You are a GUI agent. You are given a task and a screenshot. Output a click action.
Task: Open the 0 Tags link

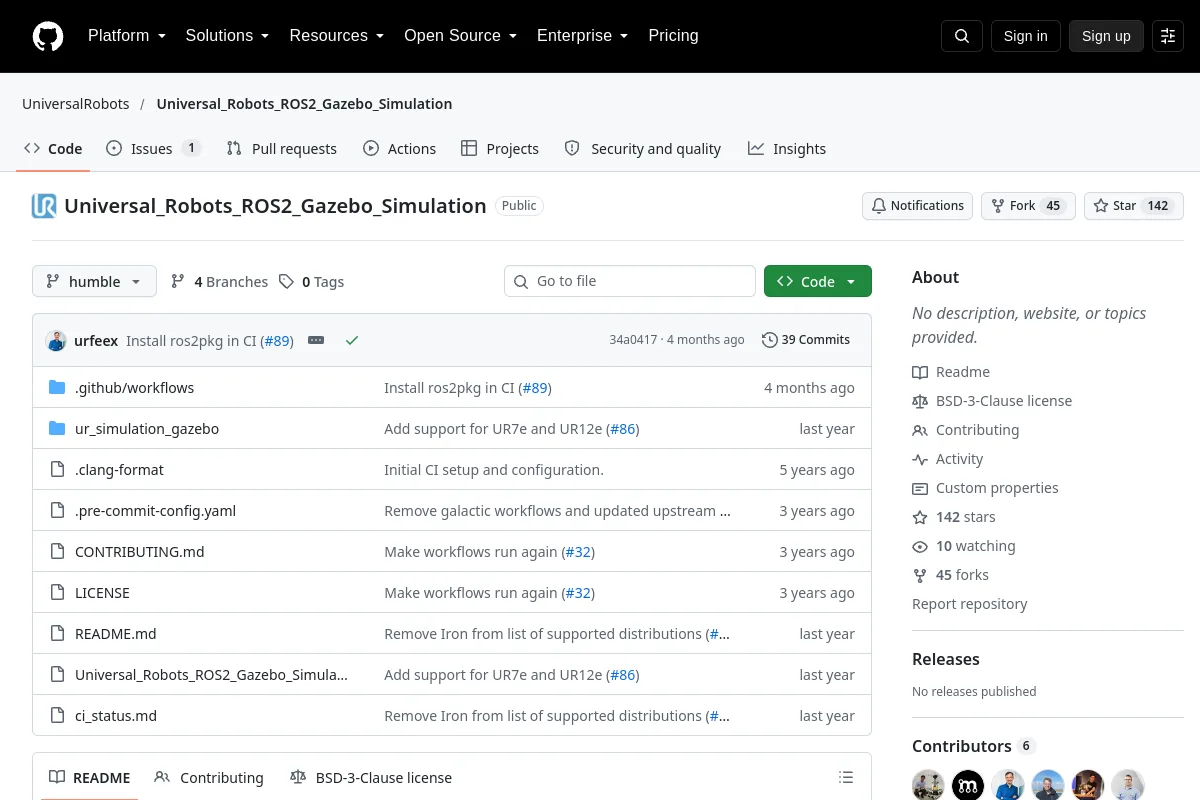311,281
